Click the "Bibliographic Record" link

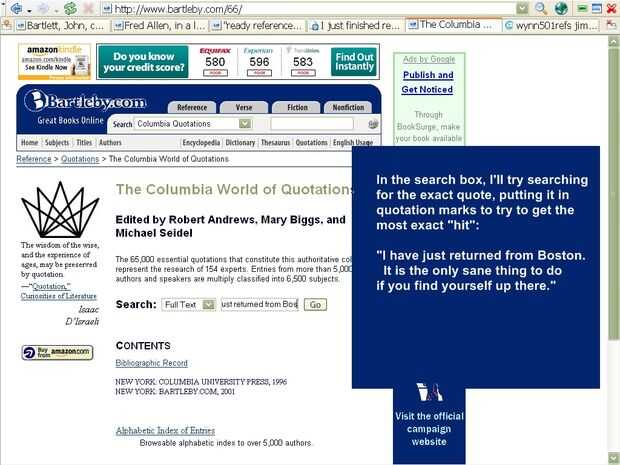[151, 363]
